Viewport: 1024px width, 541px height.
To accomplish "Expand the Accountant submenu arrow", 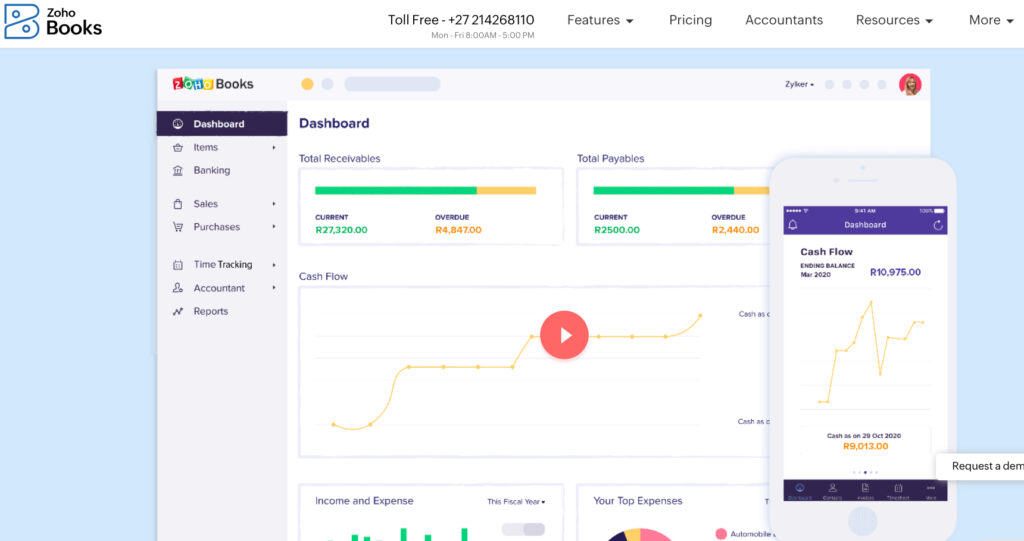I will point(274,287).
